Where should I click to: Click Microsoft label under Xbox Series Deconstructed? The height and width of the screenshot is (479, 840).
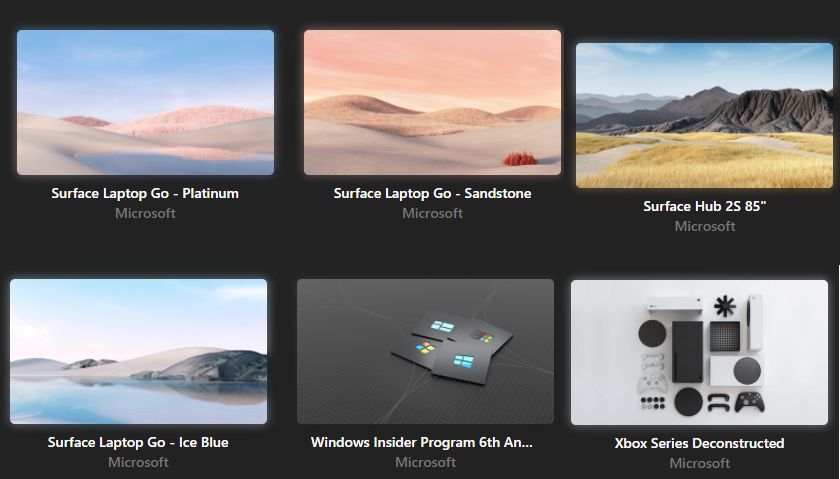click(x=699, y=463)
